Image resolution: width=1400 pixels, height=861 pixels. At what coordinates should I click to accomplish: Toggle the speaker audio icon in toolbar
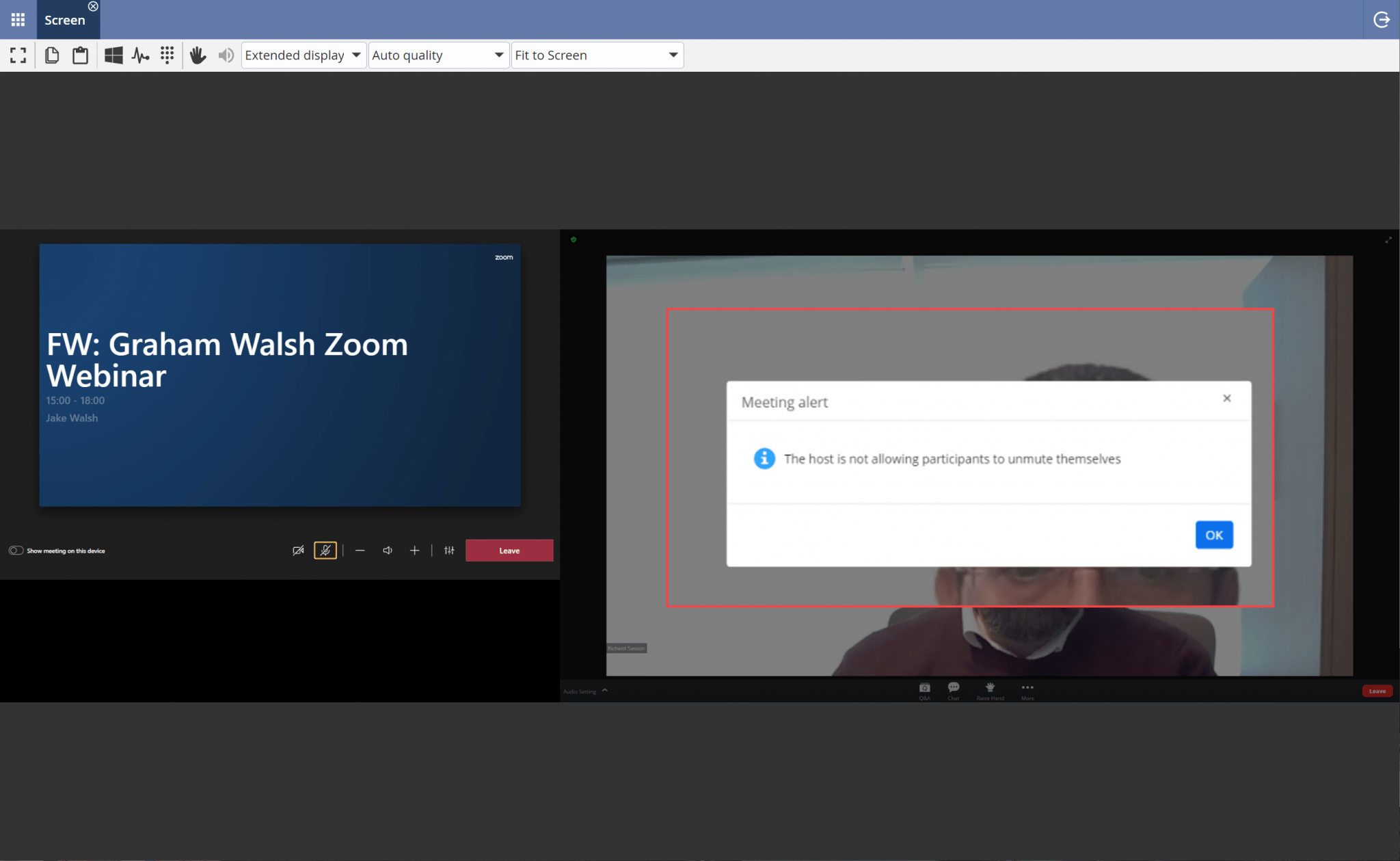[x=226, y=55]
